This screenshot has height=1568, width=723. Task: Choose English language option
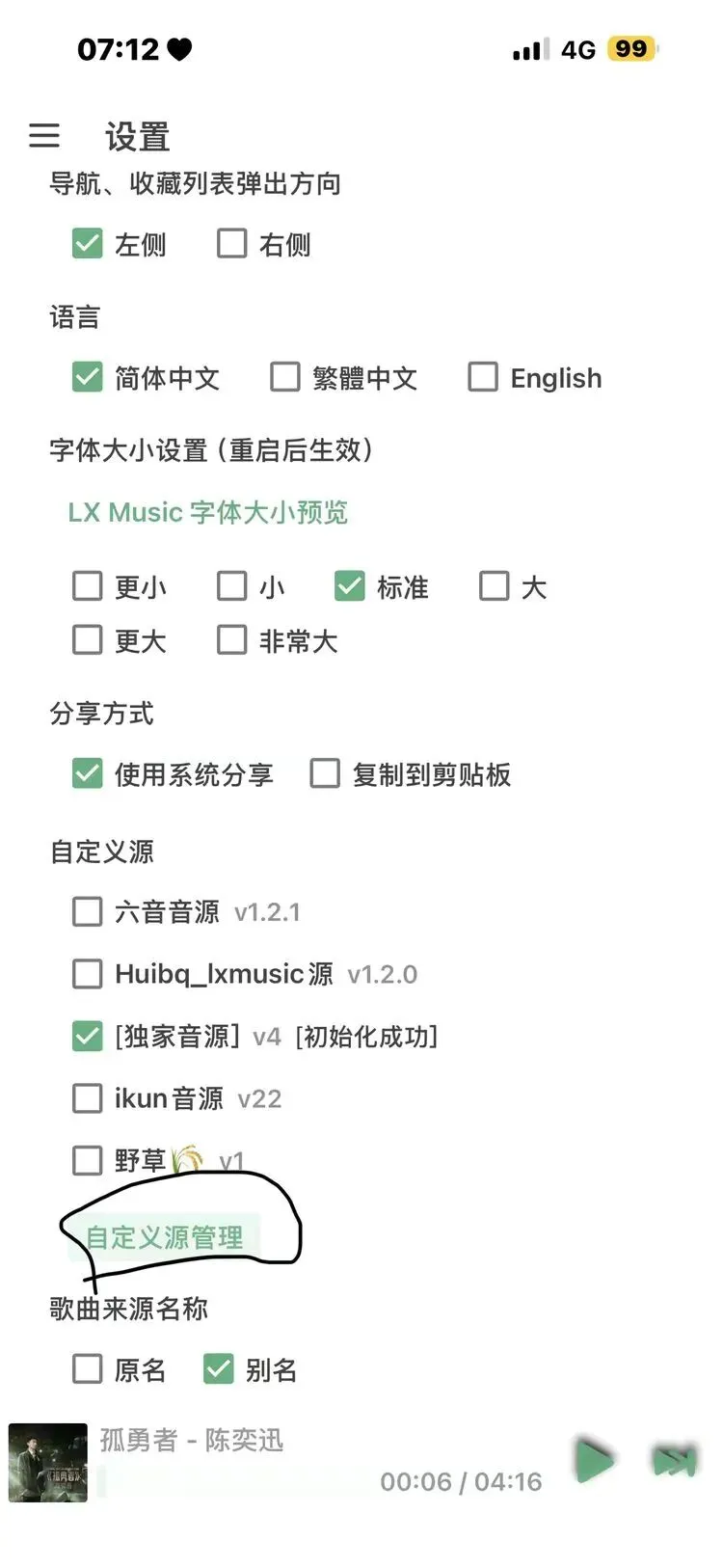[x=483, y=377]
